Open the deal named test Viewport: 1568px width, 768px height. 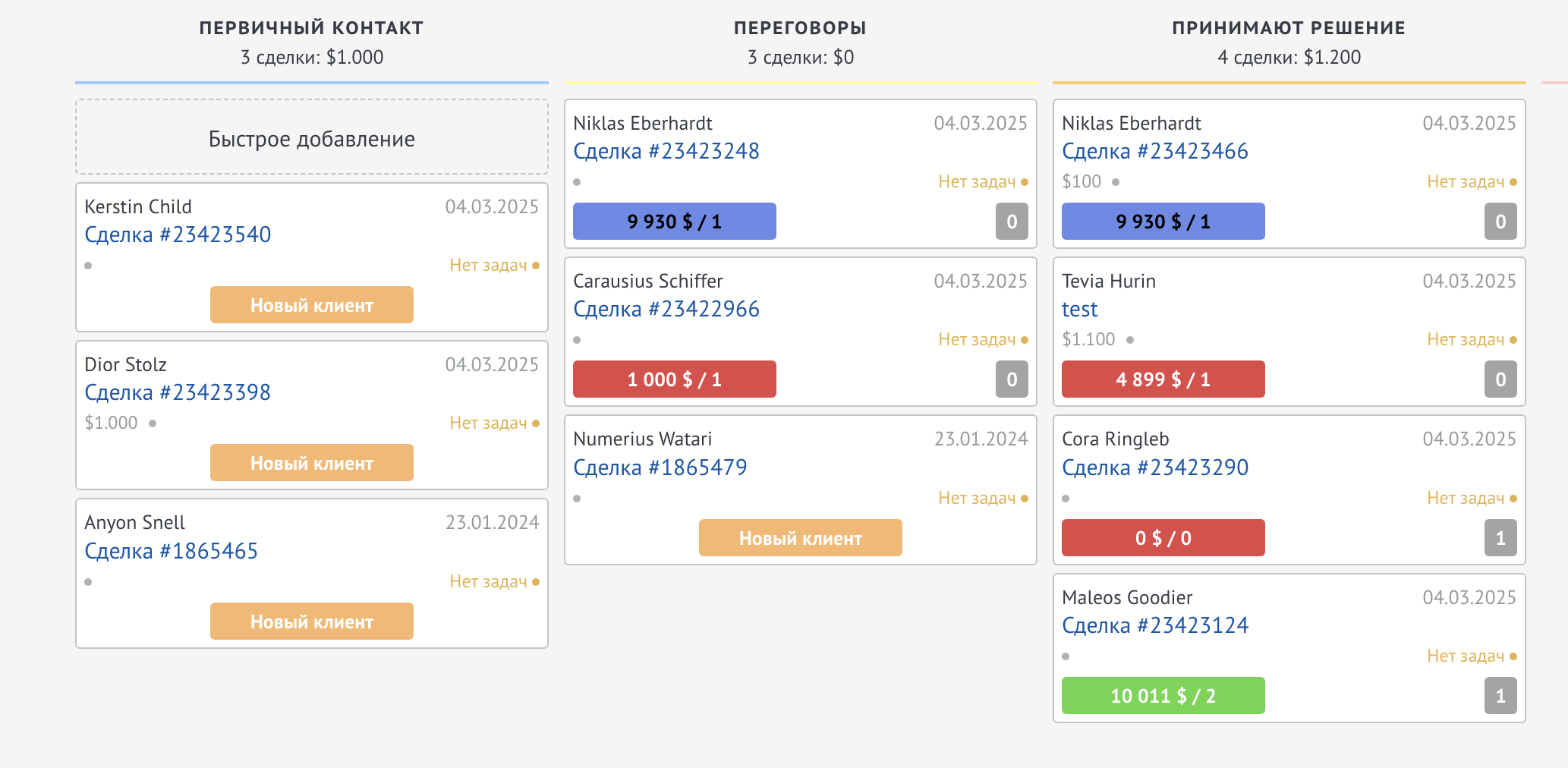tap(1079, 310)
